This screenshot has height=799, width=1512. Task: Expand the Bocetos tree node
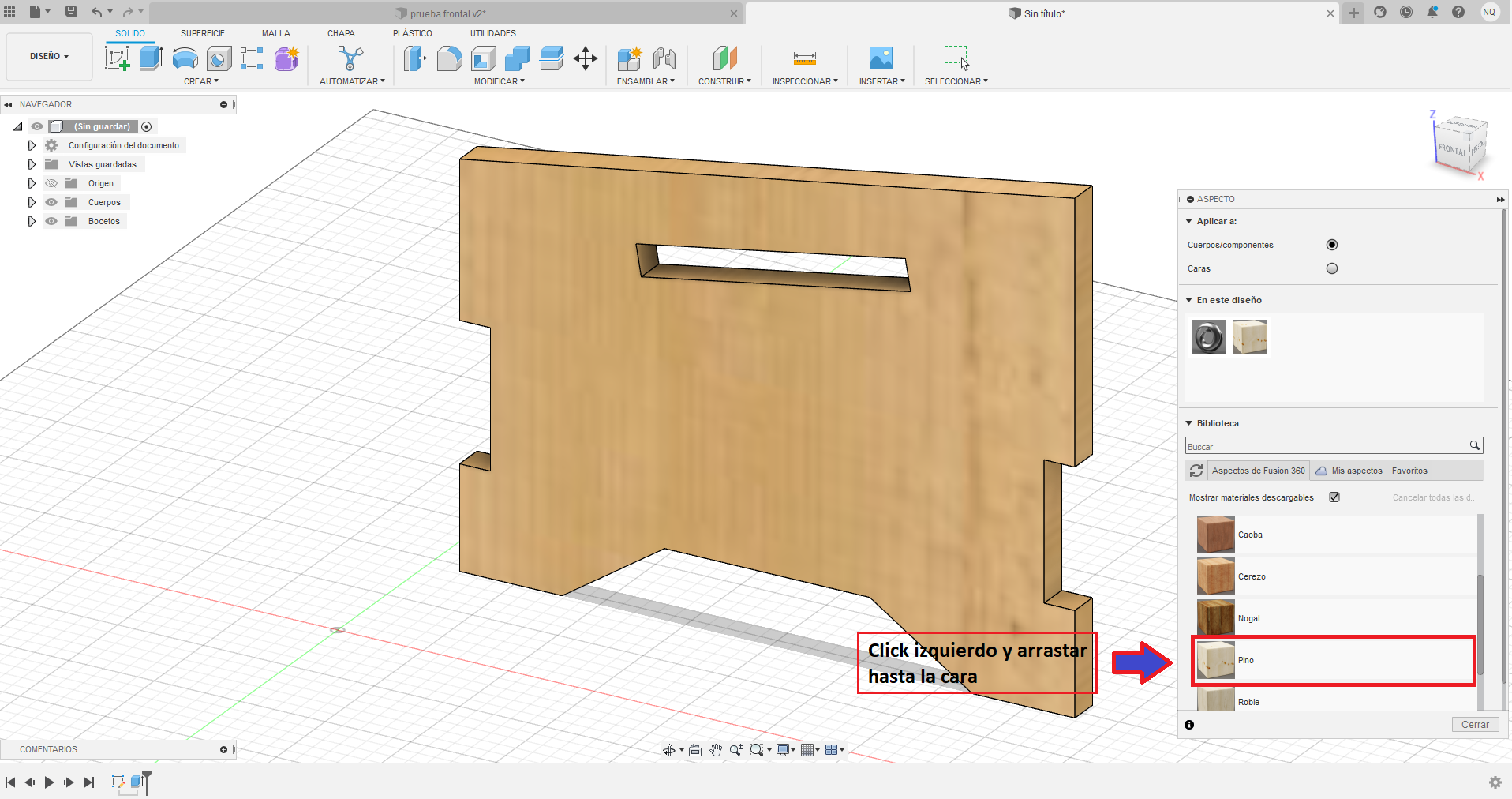(32, 221)
